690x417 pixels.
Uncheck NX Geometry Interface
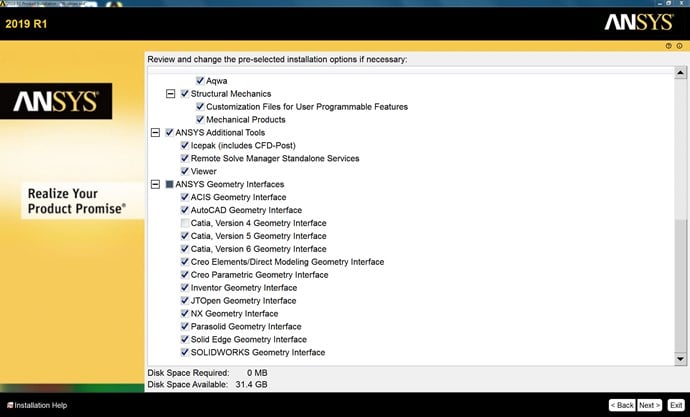coord(185,313)
